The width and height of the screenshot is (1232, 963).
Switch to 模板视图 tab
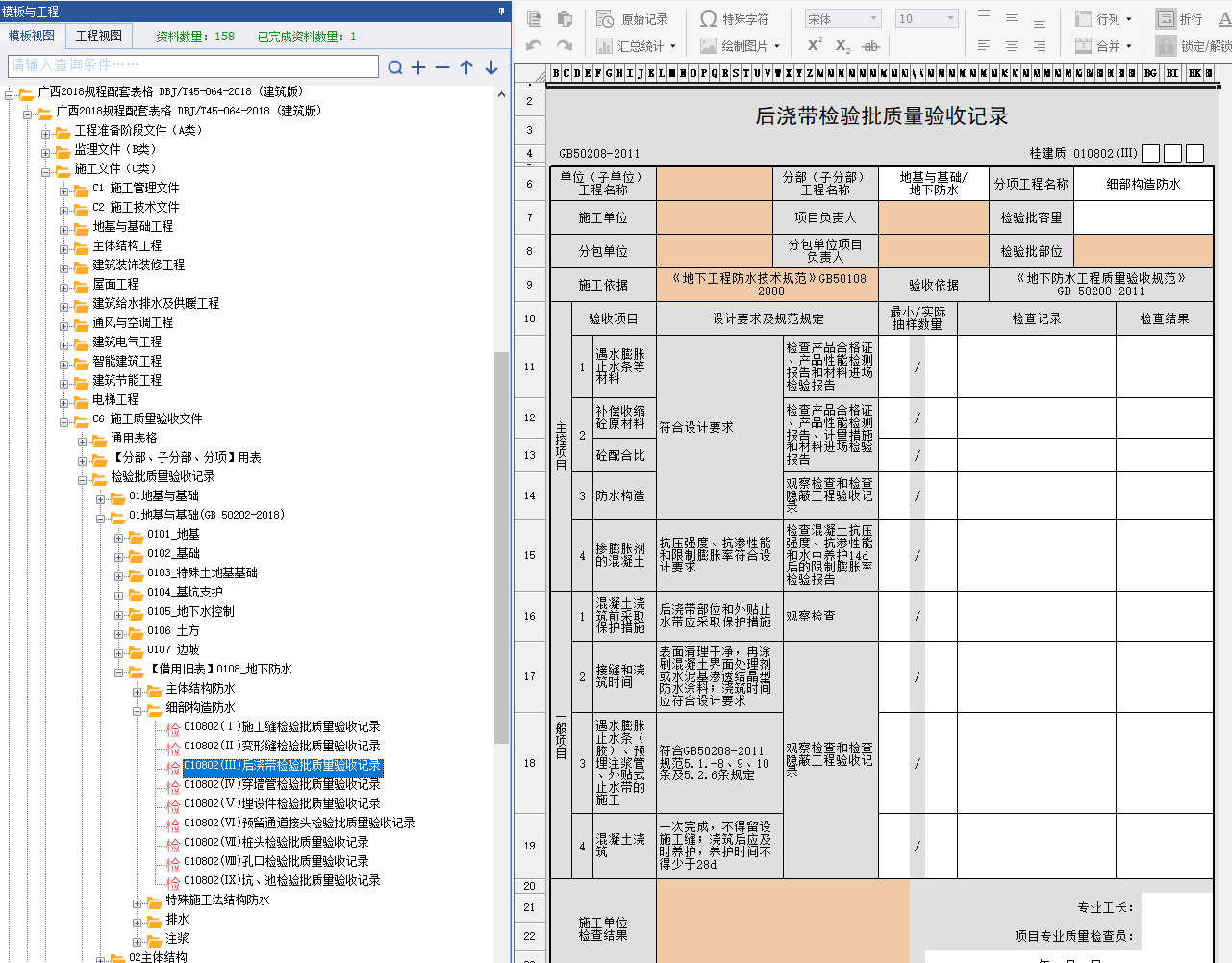tap(32, 36)
